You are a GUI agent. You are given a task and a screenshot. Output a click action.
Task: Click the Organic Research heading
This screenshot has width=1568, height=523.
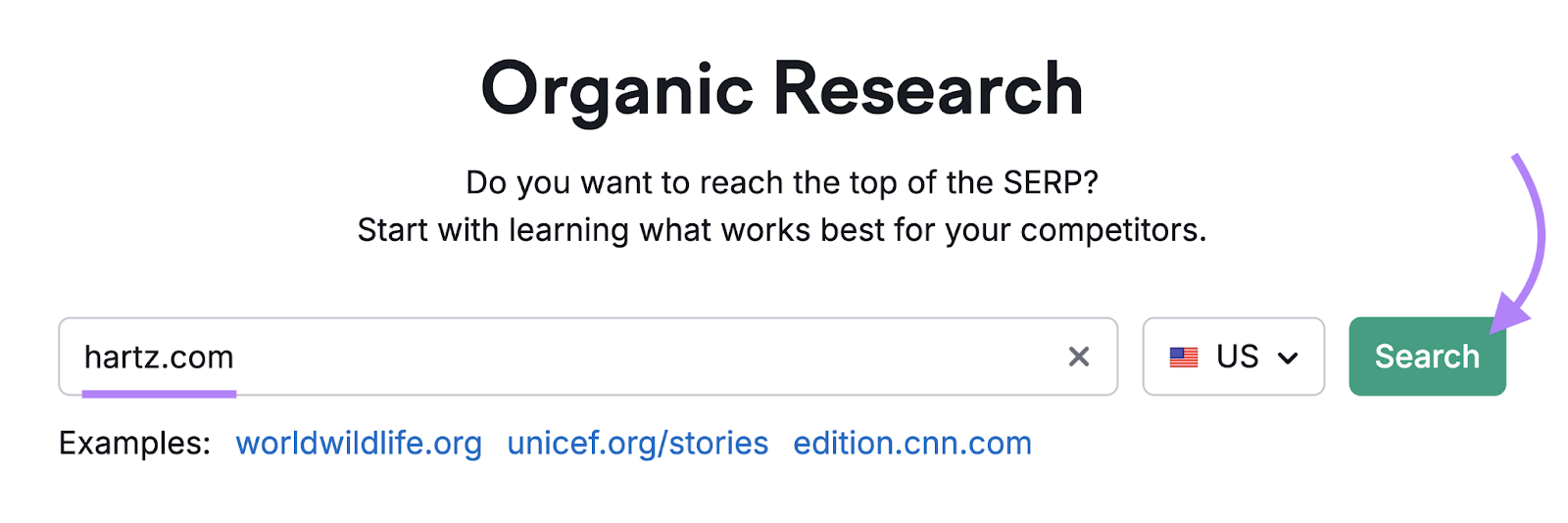point(782,89)
